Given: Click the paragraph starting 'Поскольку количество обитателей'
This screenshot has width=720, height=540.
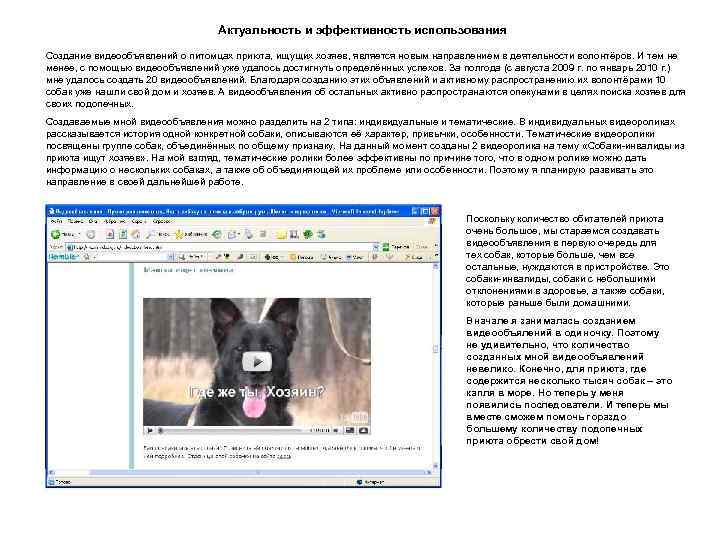Looking at the screenshot, I should point(568,261).
